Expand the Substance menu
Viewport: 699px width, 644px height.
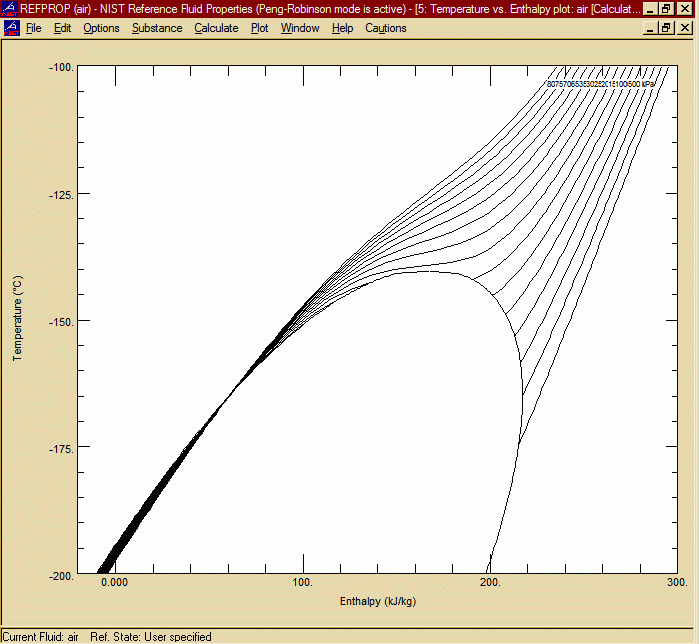coord(157,28)
